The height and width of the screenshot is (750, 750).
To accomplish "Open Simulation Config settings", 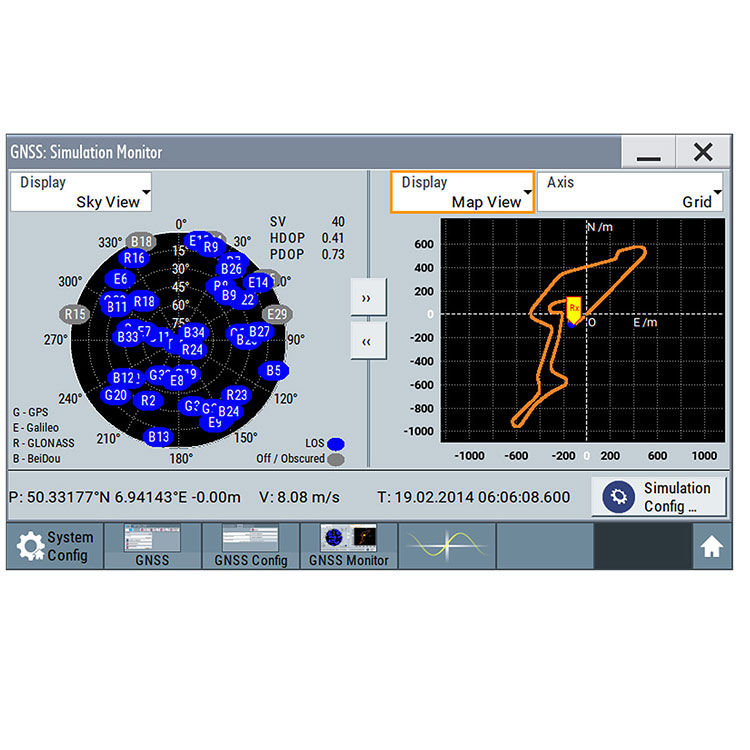I will tap(657, 497).
